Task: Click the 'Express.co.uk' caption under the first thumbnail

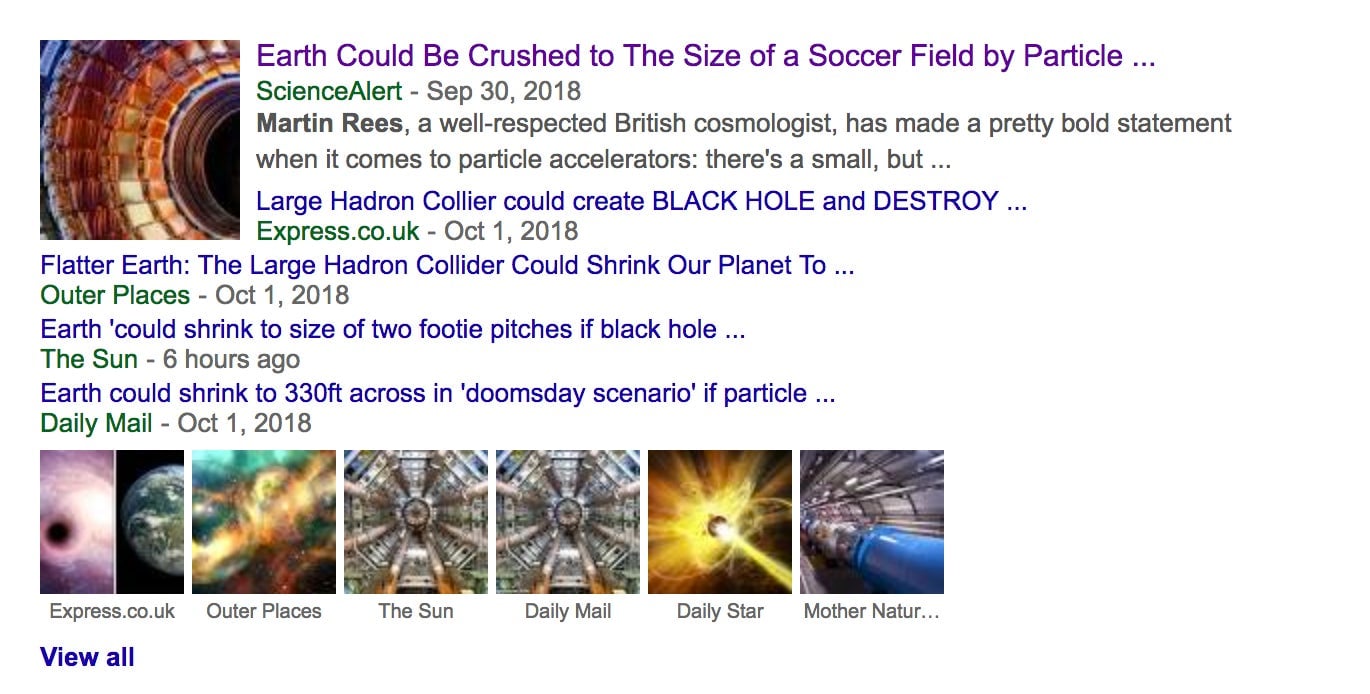Action: point(112,611)
